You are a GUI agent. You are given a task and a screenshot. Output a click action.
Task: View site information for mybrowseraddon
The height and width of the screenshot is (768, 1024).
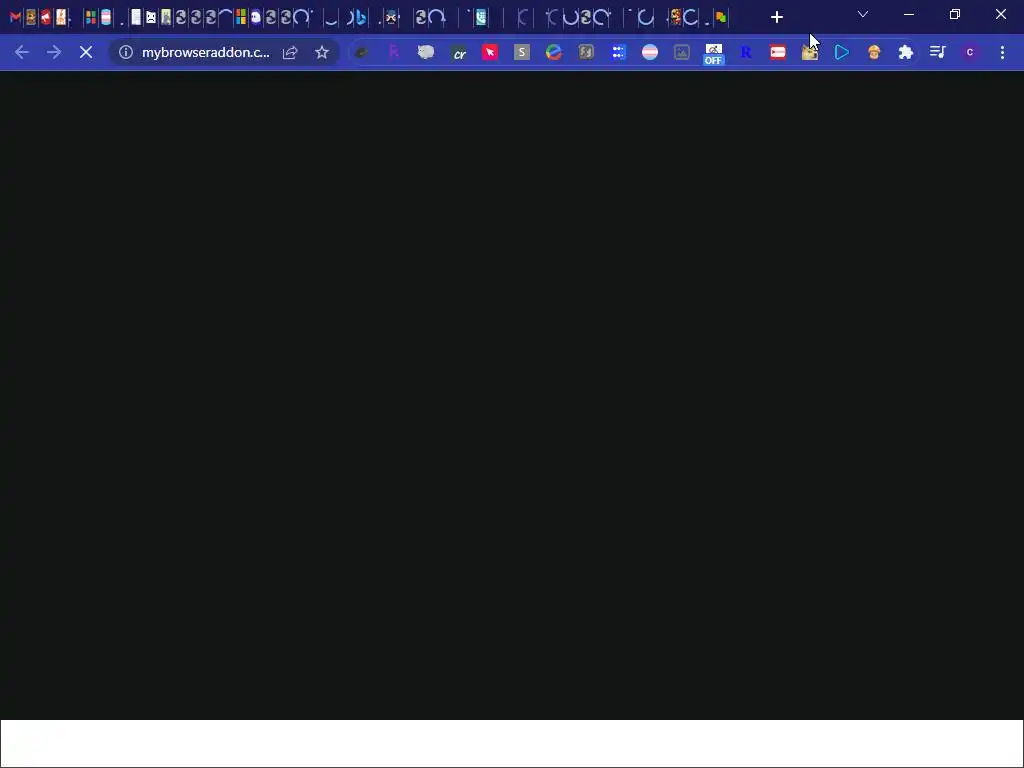[x=126, y=52]
